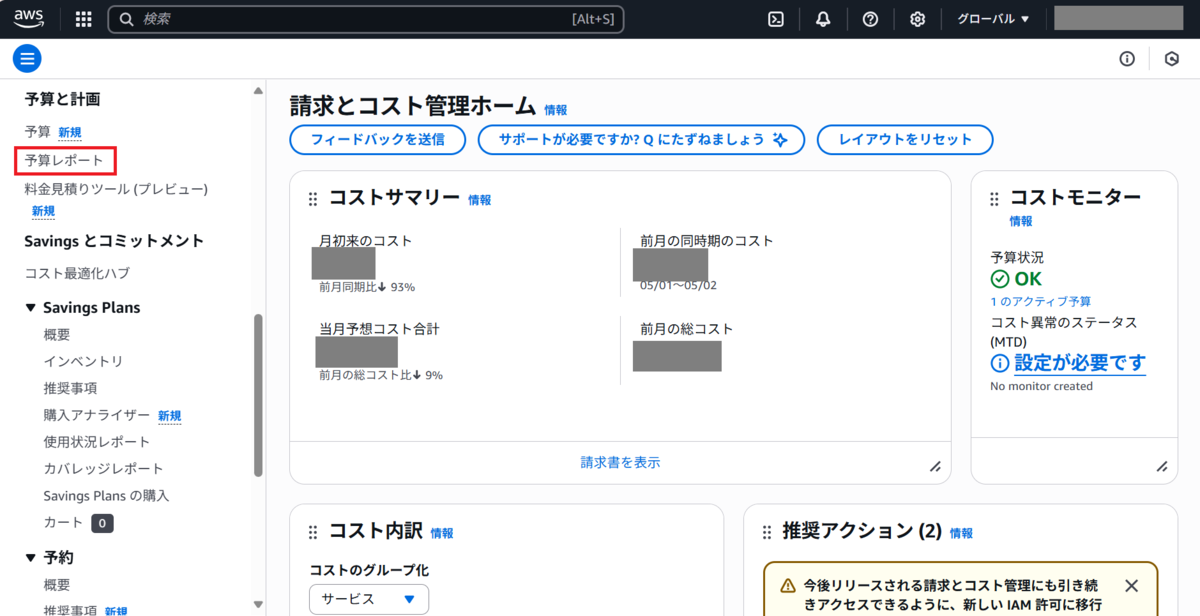Open 情報 link beside コスト内訳
The height and width of the screenshot is (616, 1200).
(x=442, y=533)
